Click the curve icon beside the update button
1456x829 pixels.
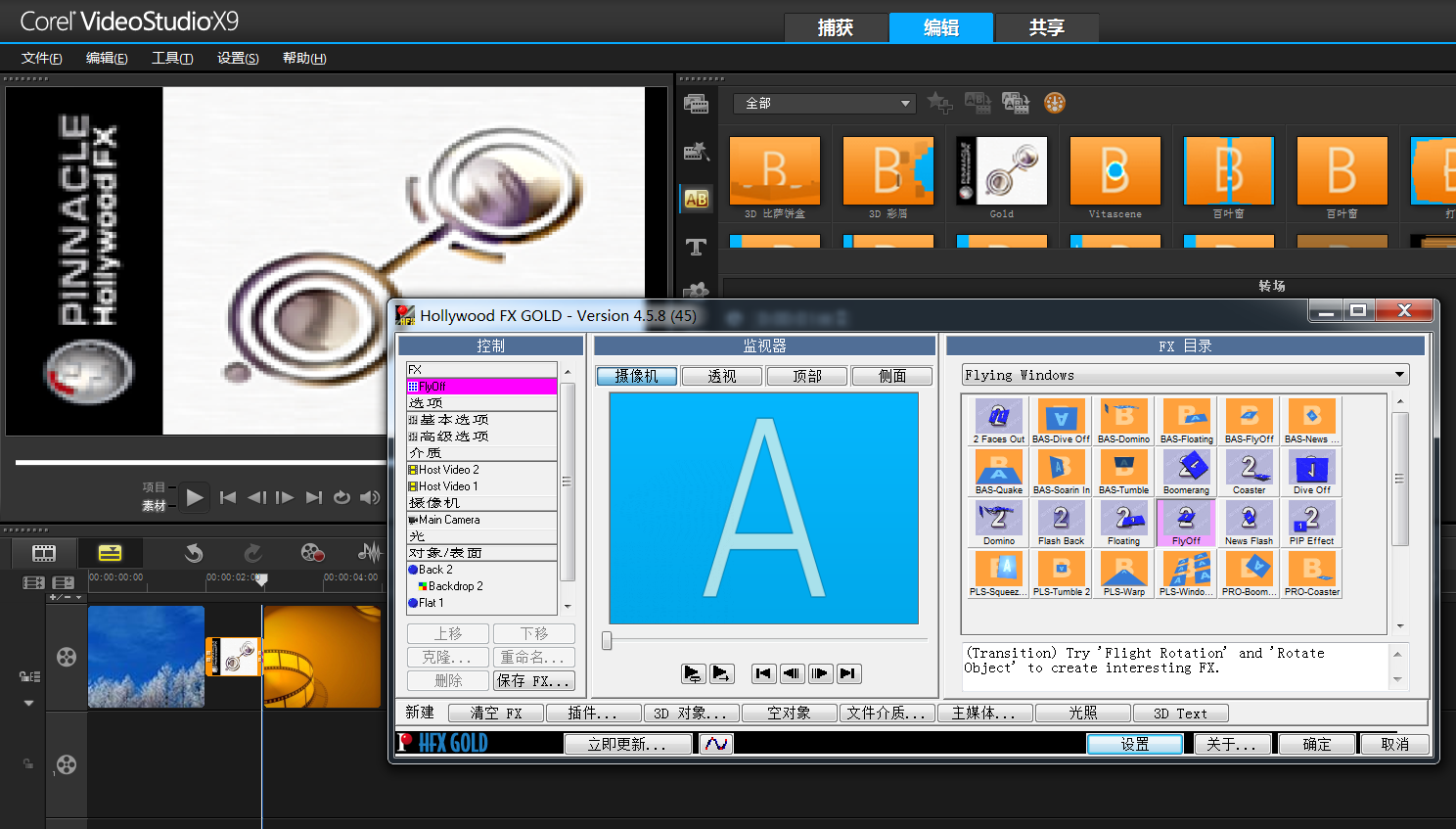point(715,744)
